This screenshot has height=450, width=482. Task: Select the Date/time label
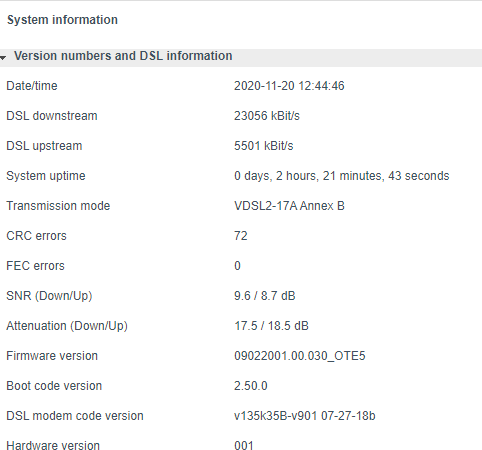click(x=32, y=86)
